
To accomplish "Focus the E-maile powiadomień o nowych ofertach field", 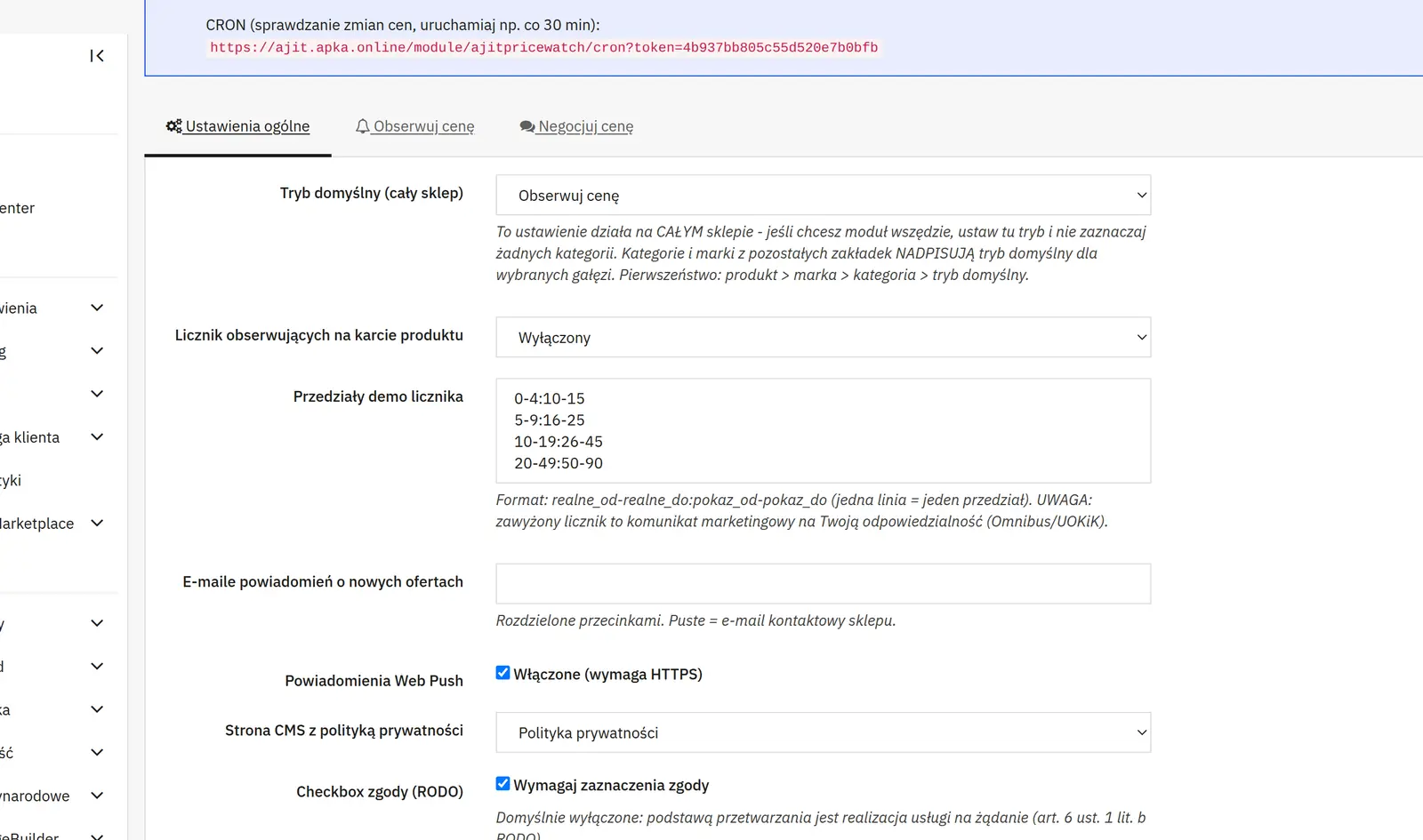I will 824,584.
